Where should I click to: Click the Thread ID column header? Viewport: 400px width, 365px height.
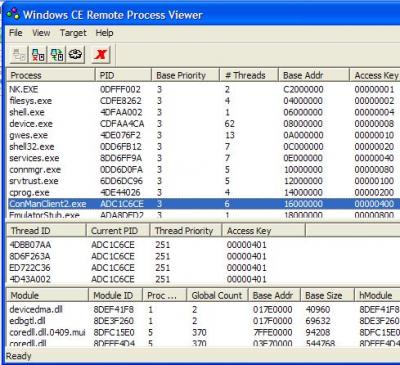[46, 231]
